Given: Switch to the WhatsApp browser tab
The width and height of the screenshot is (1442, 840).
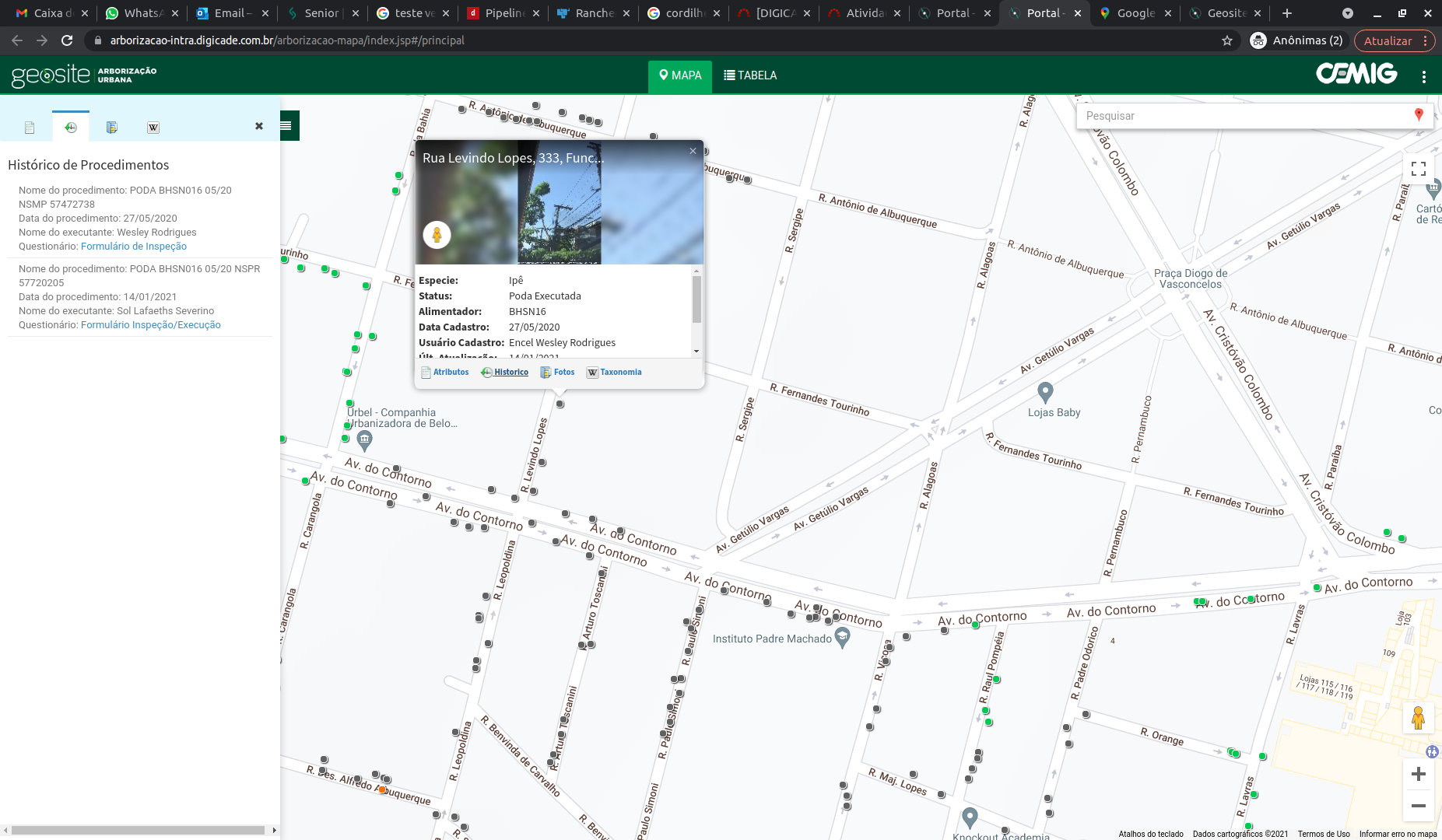Looking at the screenshot, I should [142, 13].
